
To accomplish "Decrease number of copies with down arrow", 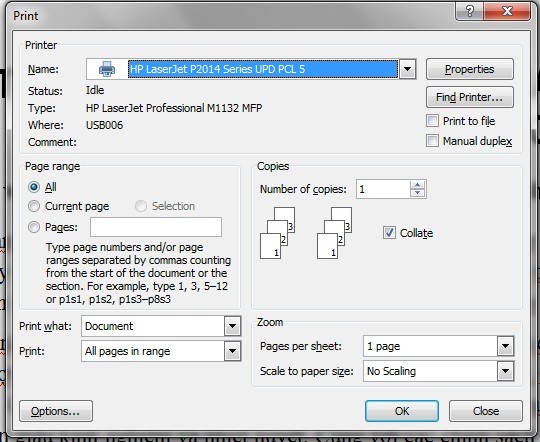I will pos(417,193).
